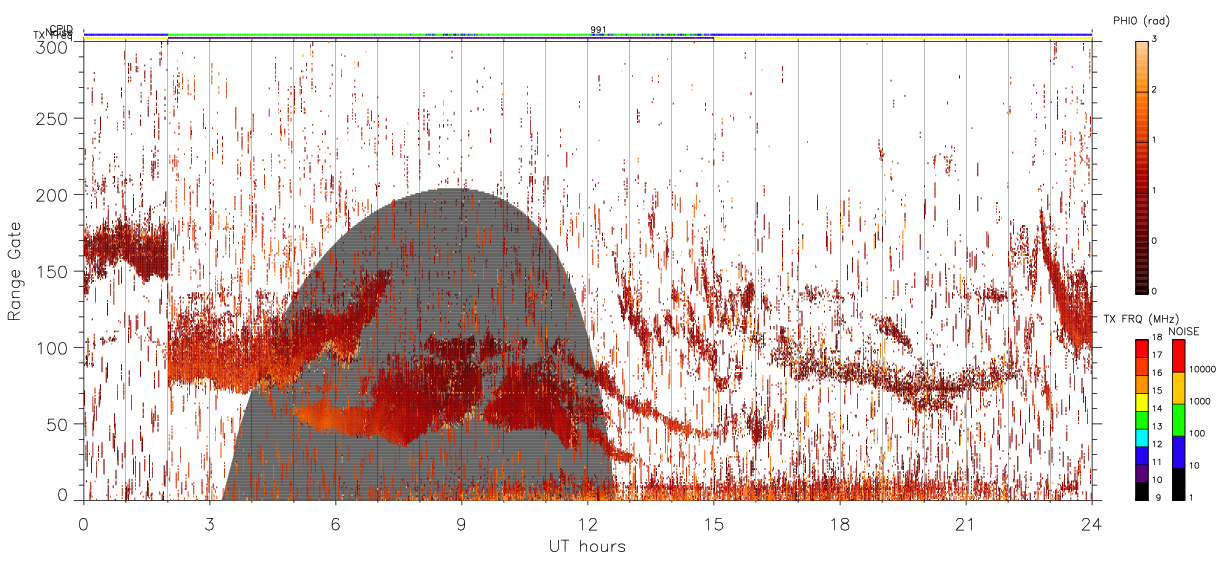Click the y-axis tick label '250'
This screenshot has height=567, width=1228.
(x=53, y=118)
